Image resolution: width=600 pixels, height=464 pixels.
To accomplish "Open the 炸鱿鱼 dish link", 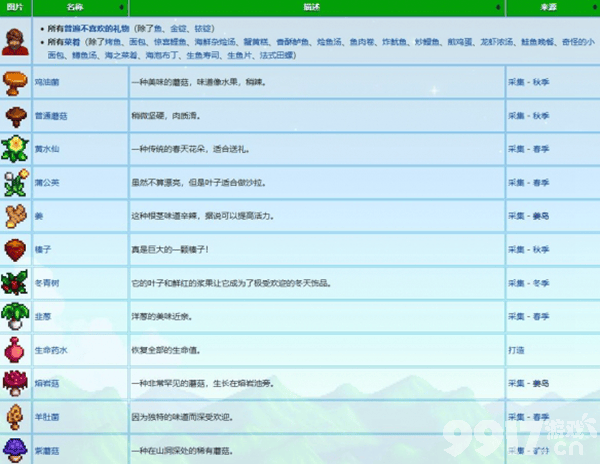I will pyautogui.click(x=395, y=42).
